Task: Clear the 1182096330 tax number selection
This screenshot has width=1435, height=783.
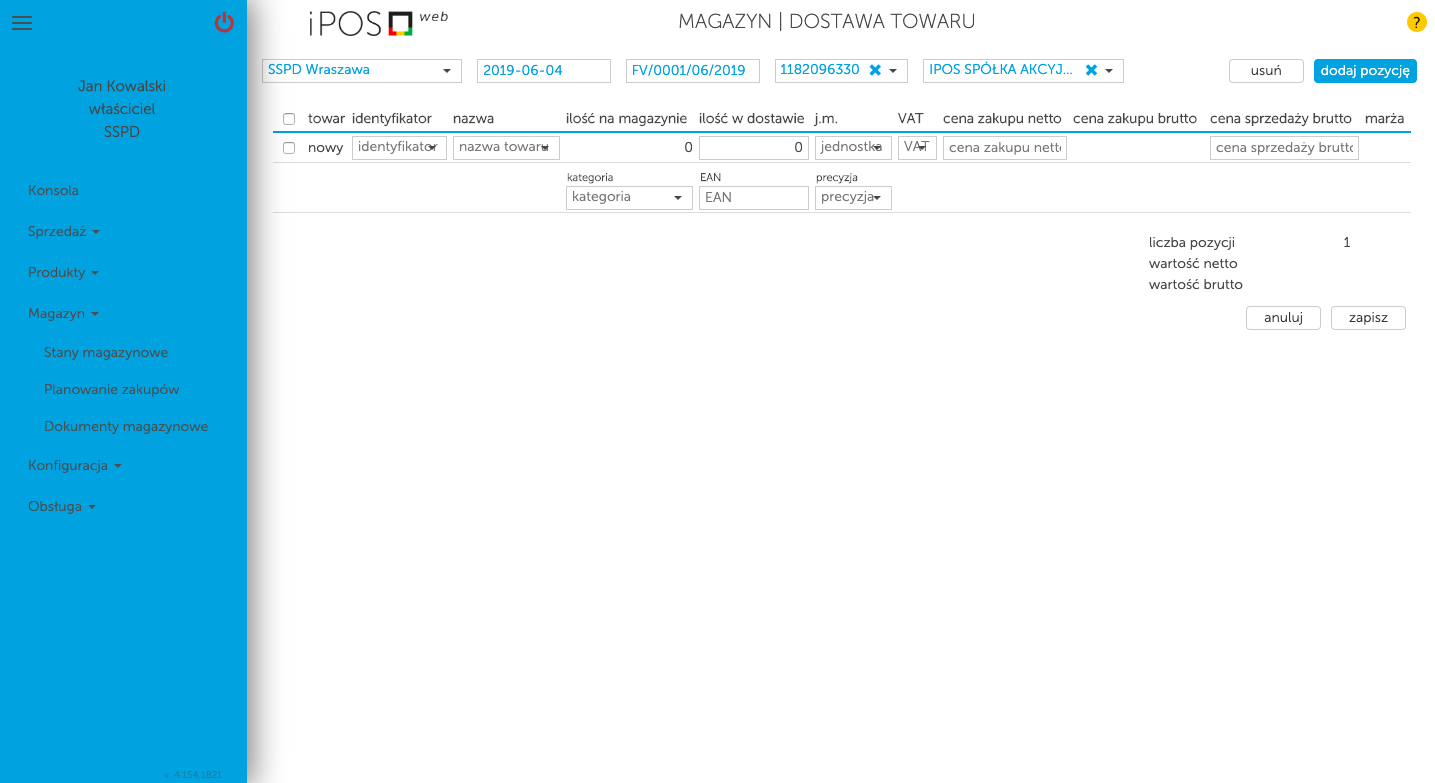Action: (x=873, y=70)
